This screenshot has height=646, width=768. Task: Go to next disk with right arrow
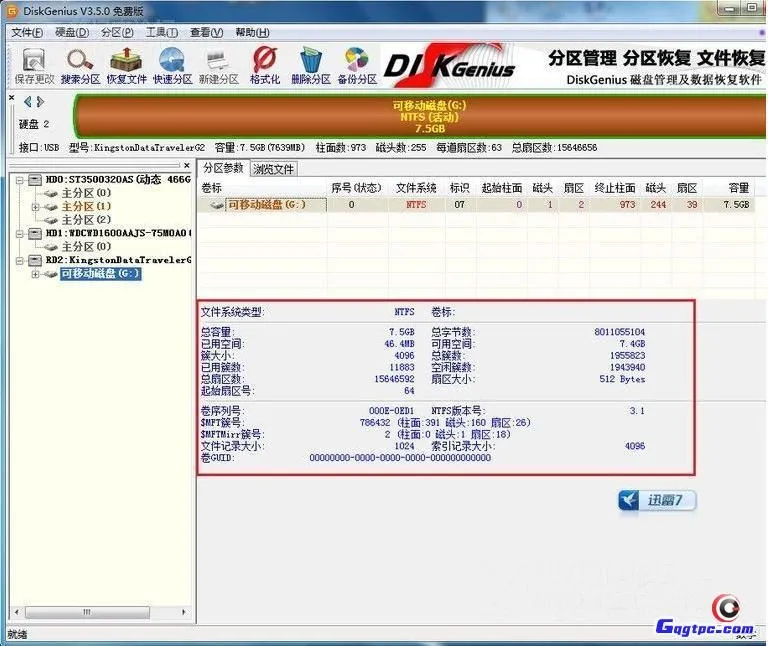(x=40, y=101)
